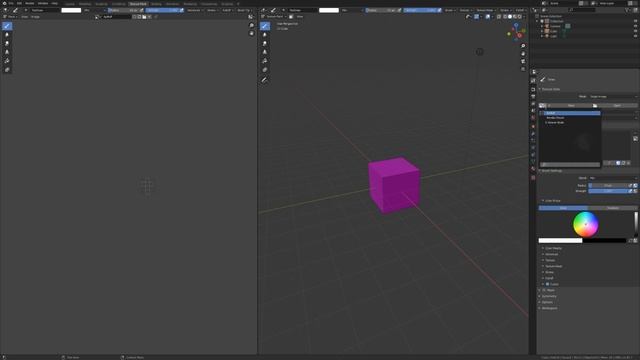Hide the Light object in the outliner
The height and width of the screenshot is (360, 640).
pos(635,36)
